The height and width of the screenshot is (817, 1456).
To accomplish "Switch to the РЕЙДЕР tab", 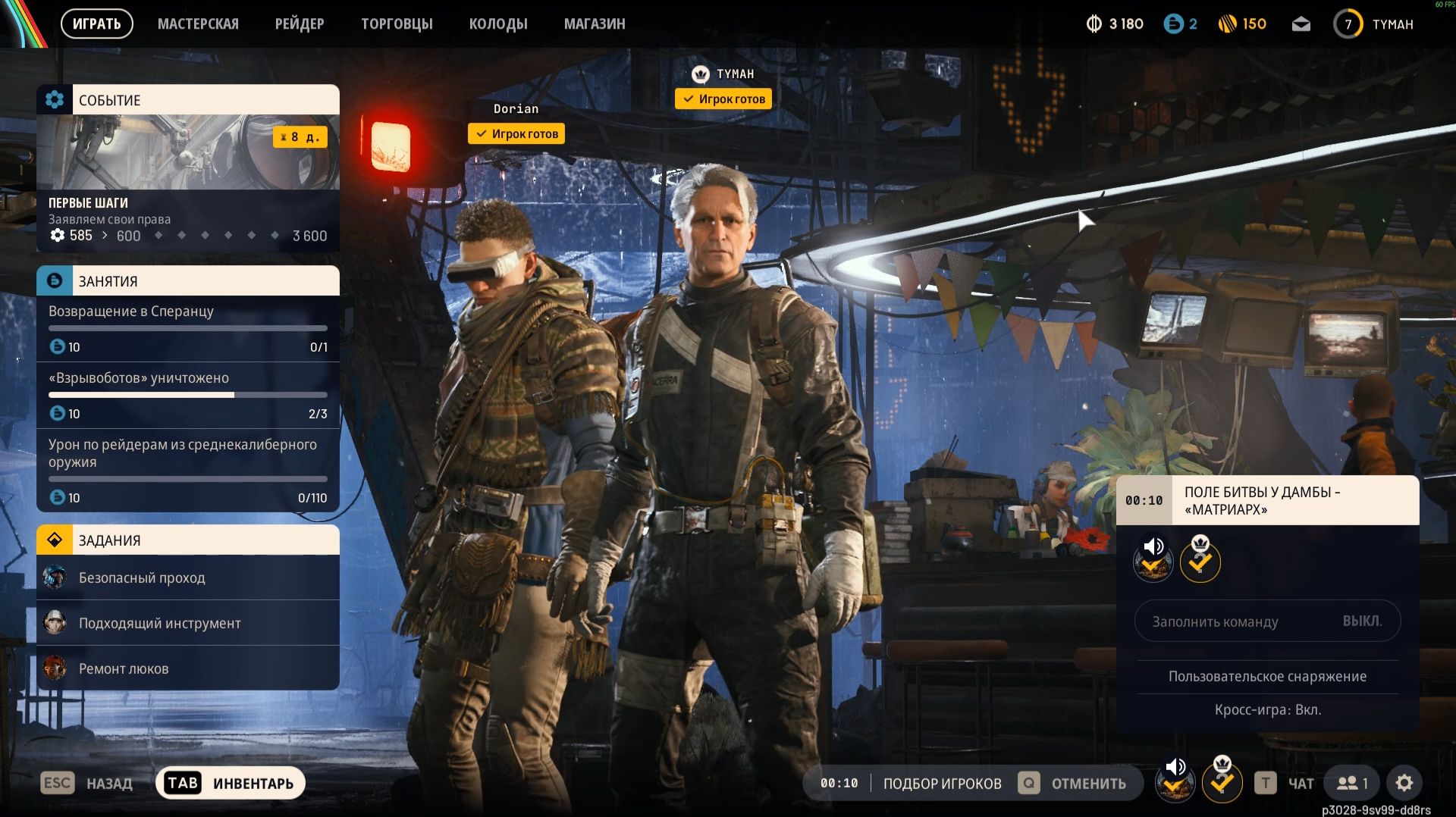I will coord(300,24).
